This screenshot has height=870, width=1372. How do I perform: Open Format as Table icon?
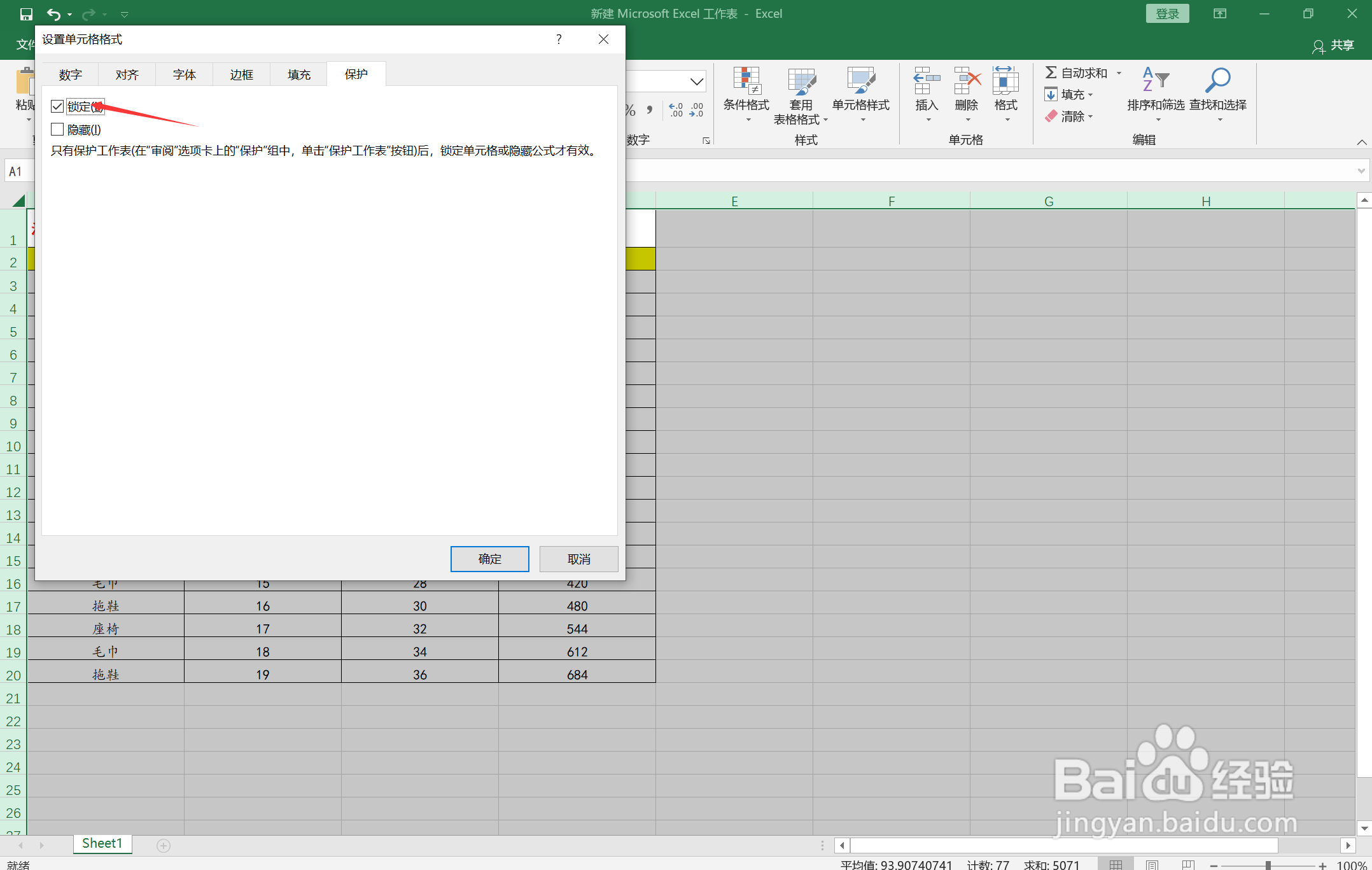[x=801, y=81]
